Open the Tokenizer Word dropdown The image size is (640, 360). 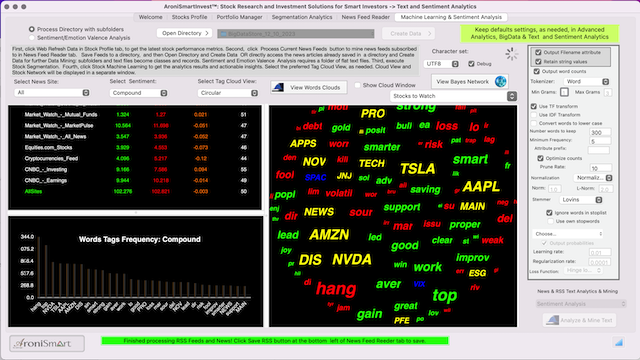pyautogui.click(x=586, y=82)
